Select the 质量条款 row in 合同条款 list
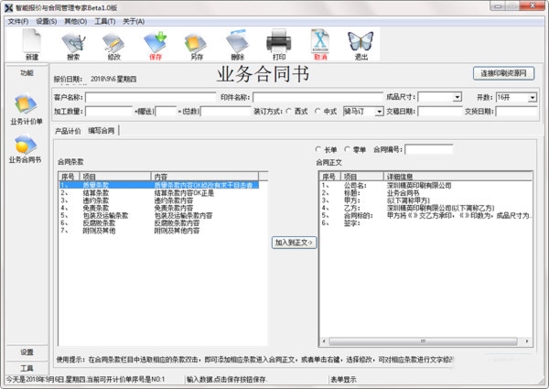The height and width of the screenshot is (389, 549). tap(159, 185)
